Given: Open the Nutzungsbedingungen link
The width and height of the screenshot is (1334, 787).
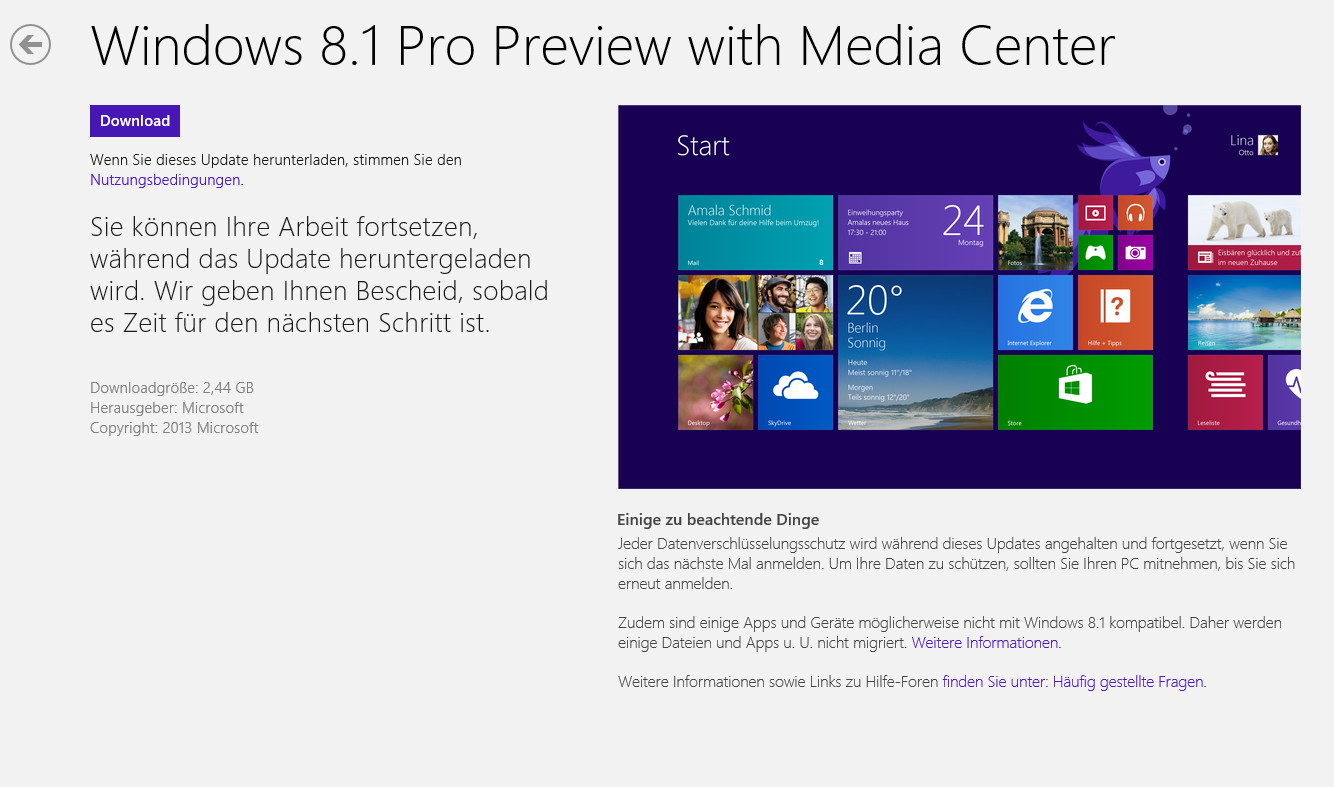Looking at the screenshot, I should pyautogui.click(x=165, y=180).
